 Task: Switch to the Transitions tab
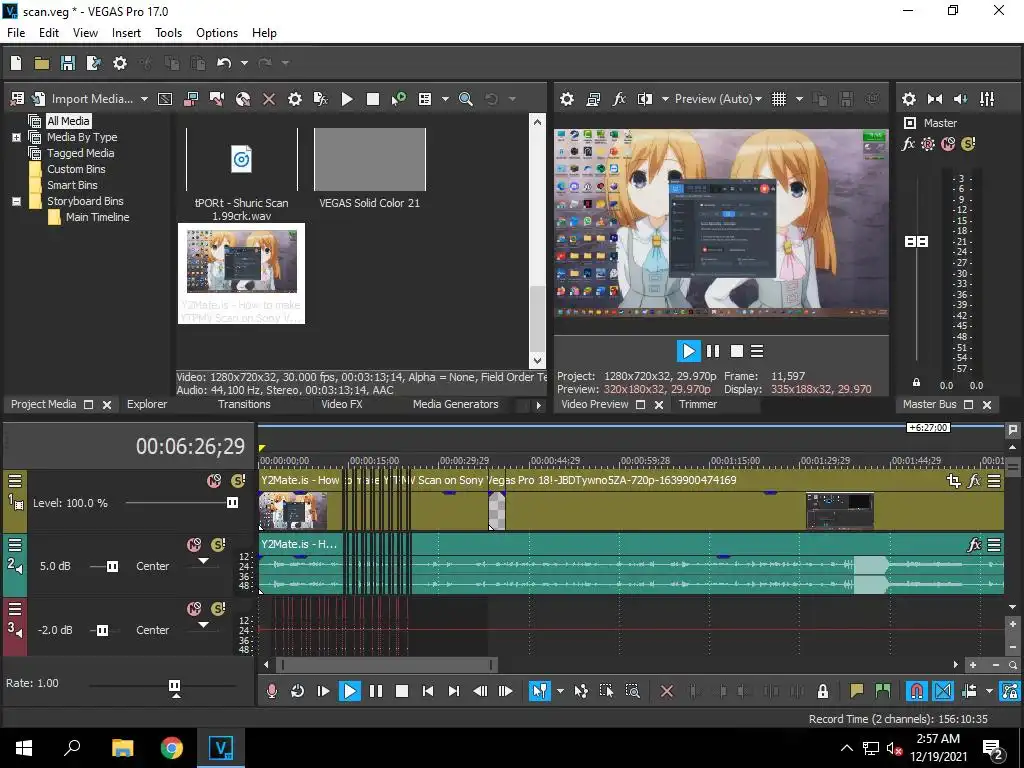(244, 404)
